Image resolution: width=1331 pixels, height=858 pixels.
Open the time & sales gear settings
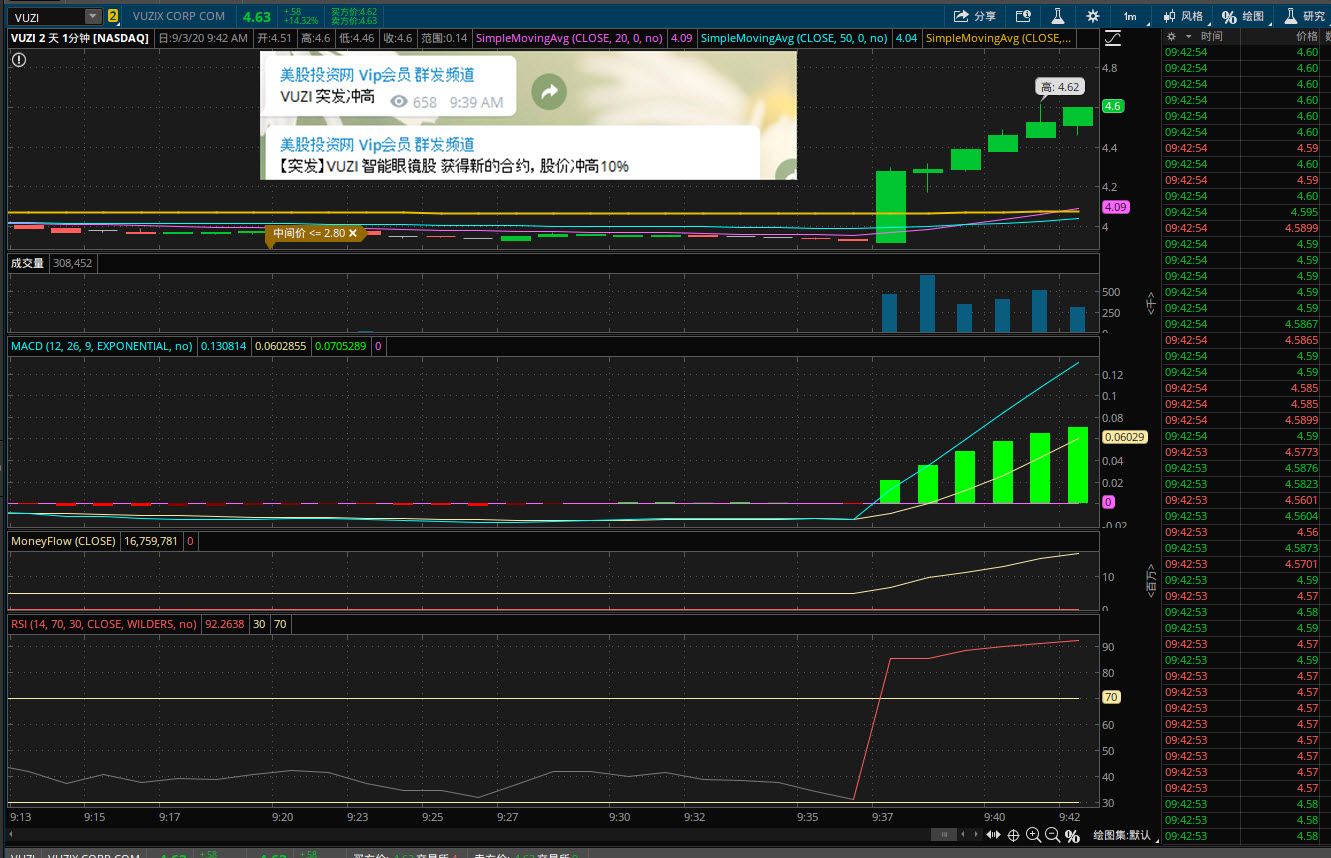click(x=1170, y=36)
